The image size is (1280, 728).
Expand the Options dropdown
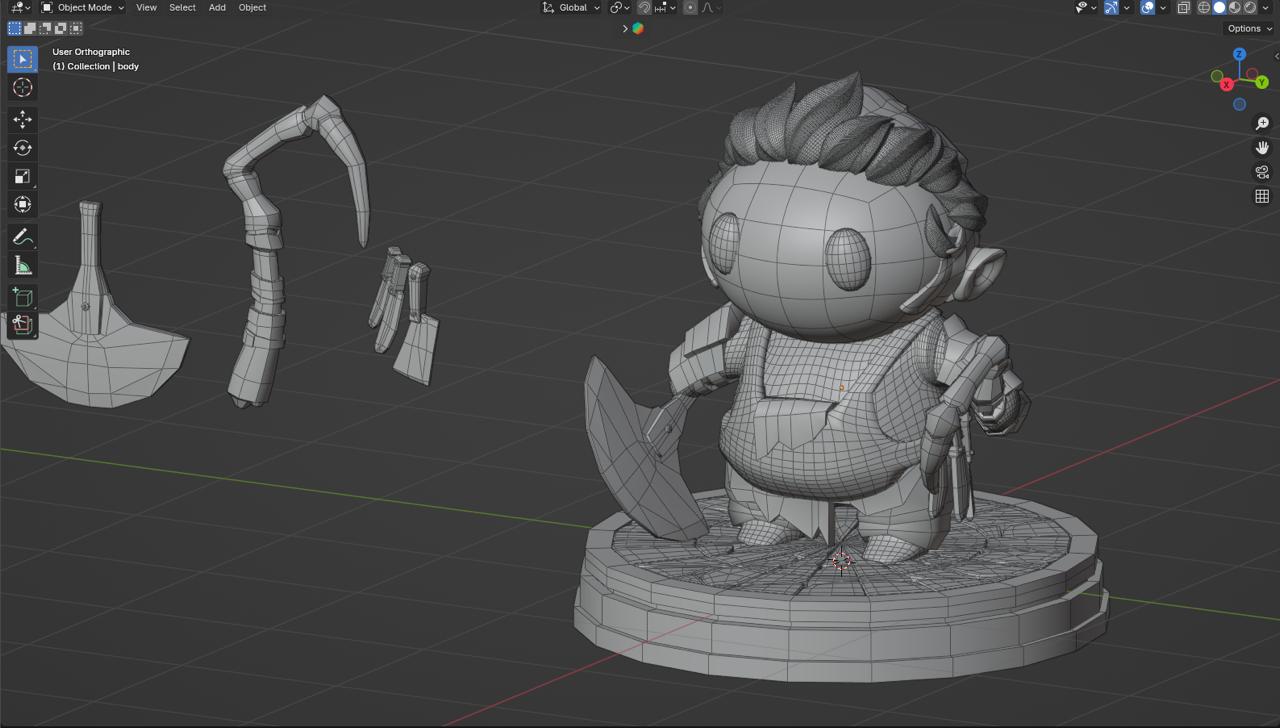click(x=1249, y=28)
